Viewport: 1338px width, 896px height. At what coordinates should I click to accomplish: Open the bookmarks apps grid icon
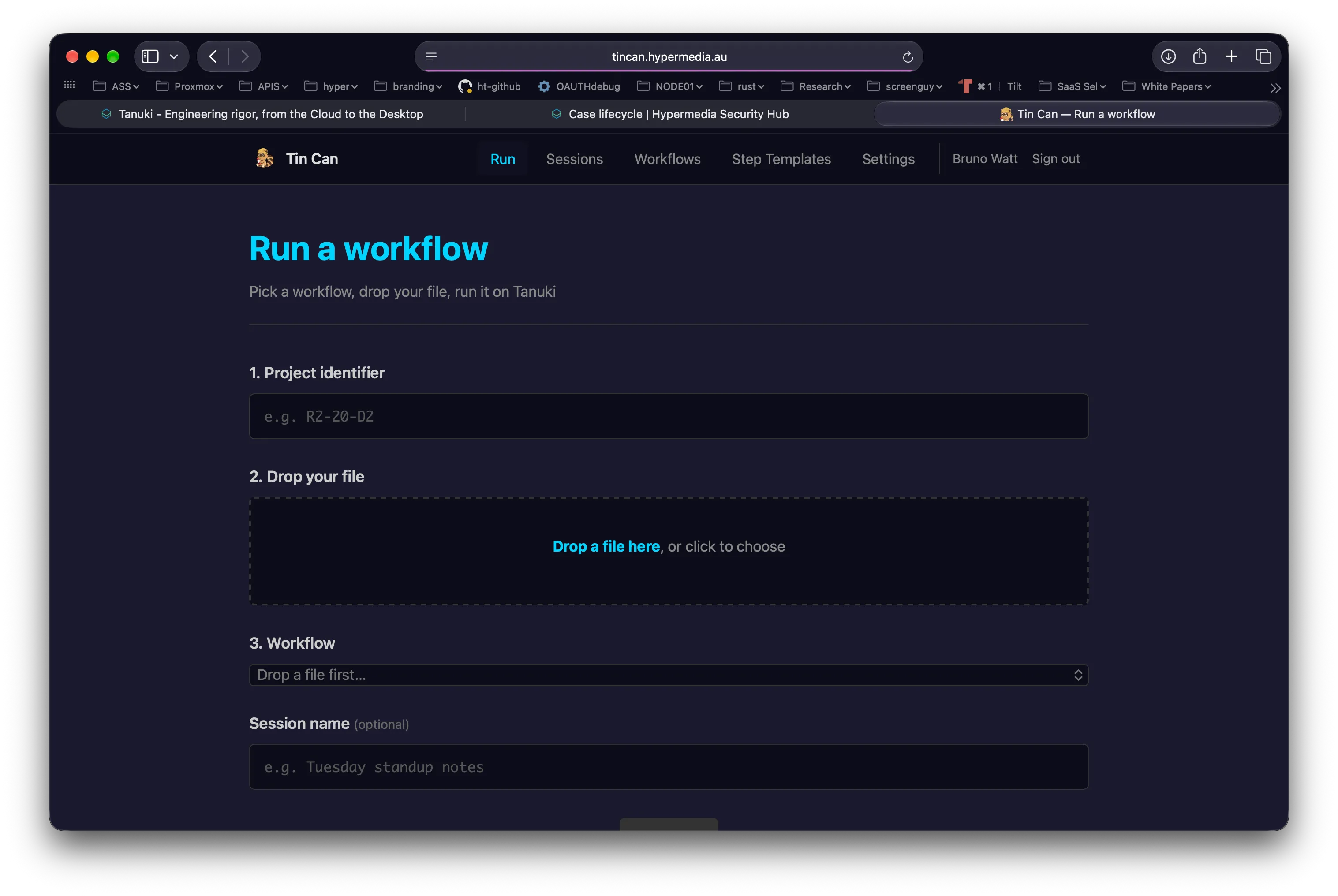pos(70,85)
